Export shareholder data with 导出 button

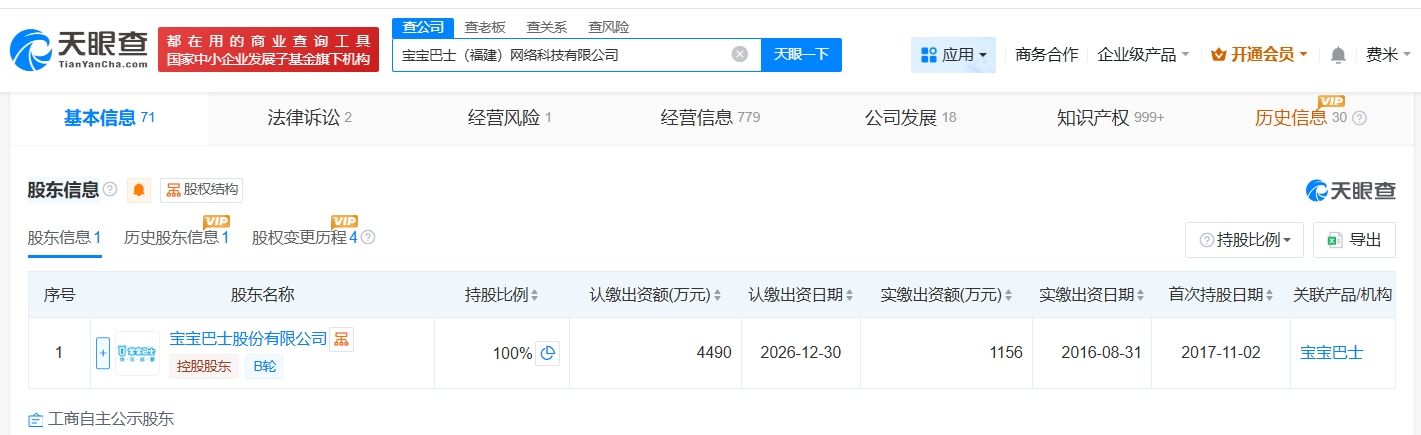click(x=1354, y=240)
